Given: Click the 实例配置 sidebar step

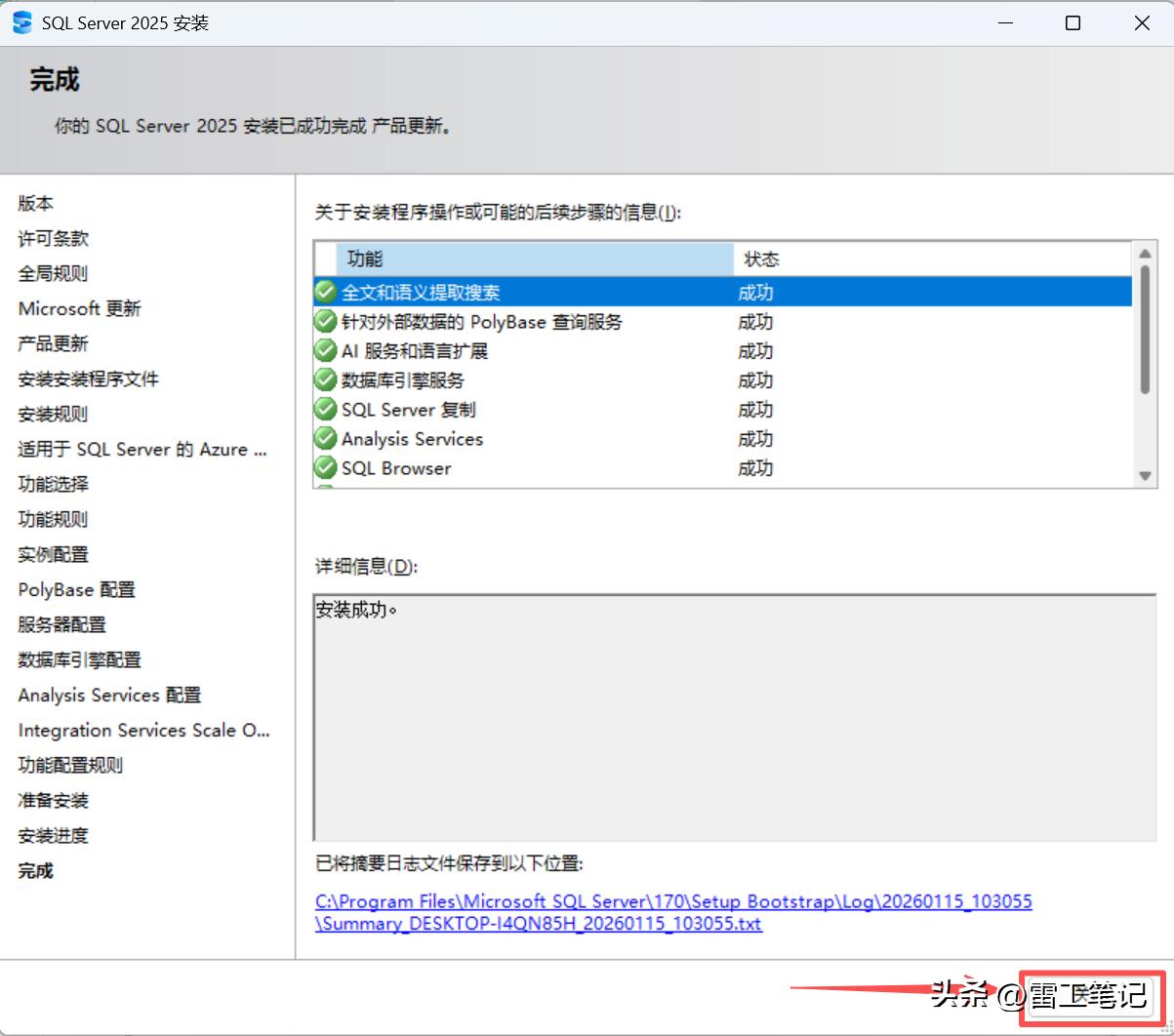Looking at the screenshot, I should pyautogui.click(x=54, y=554).
